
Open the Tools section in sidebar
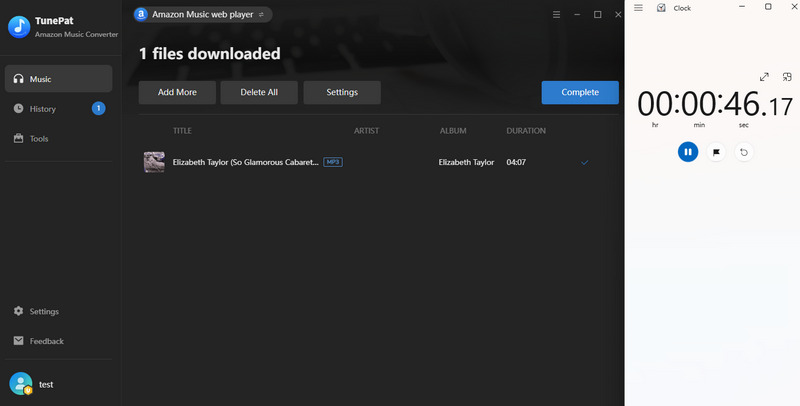(58, 138)
